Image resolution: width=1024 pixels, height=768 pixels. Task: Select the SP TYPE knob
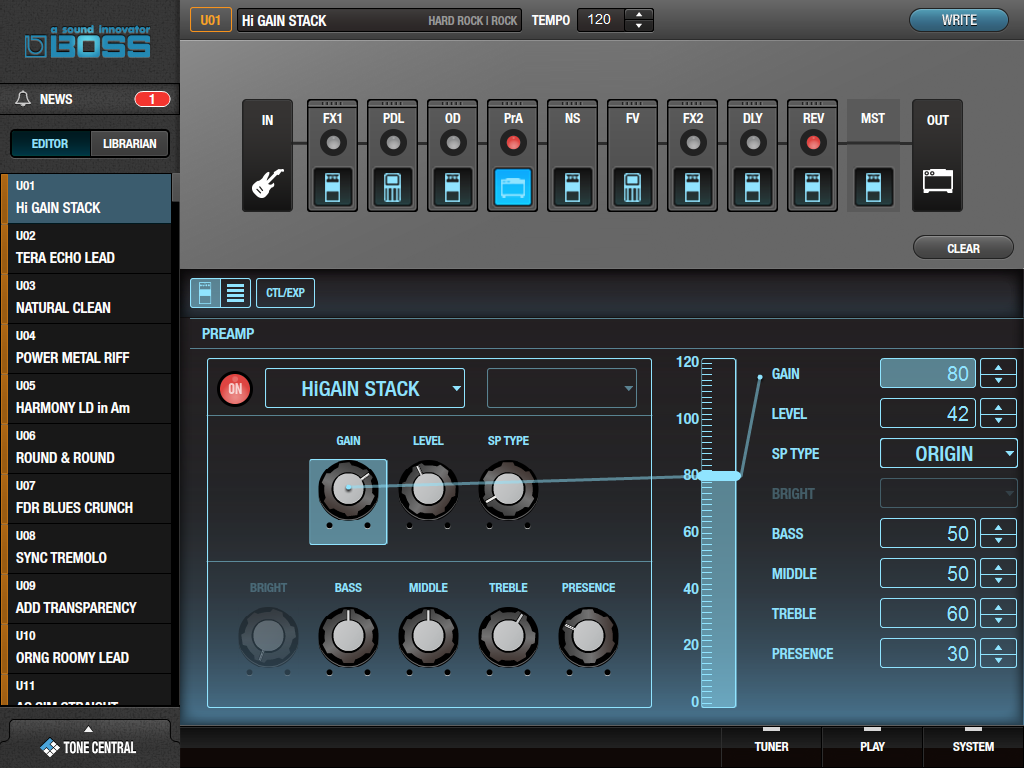(508, 489)
